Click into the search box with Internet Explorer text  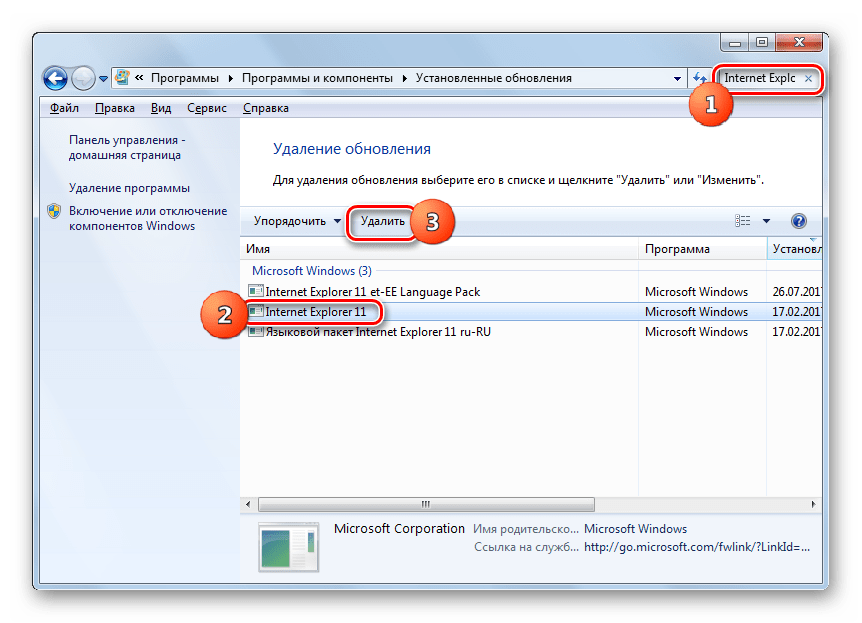[760, 78]
